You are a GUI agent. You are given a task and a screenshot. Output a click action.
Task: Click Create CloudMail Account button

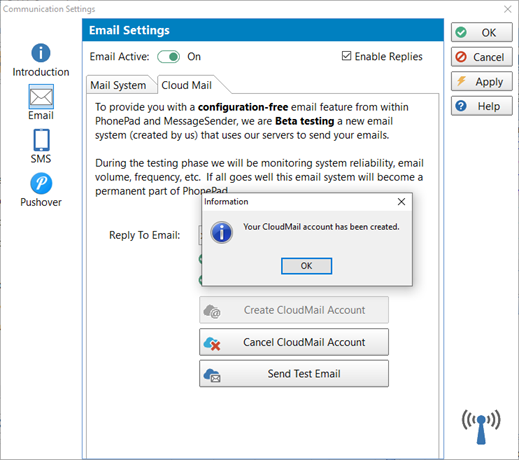[294, 310]
